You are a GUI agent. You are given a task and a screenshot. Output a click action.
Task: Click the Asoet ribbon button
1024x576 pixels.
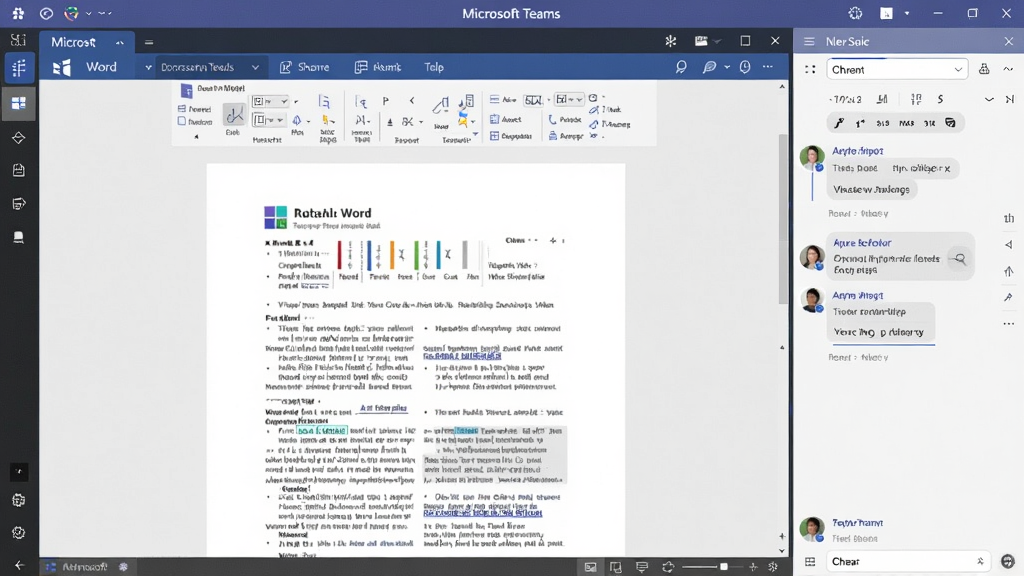pos(505,120)
